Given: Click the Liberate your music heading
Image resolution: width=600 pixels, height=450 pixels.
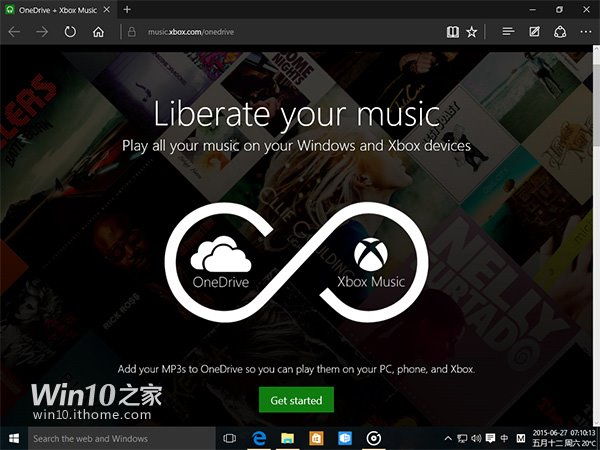Looking at the screenshot, I should click(297, 114).
